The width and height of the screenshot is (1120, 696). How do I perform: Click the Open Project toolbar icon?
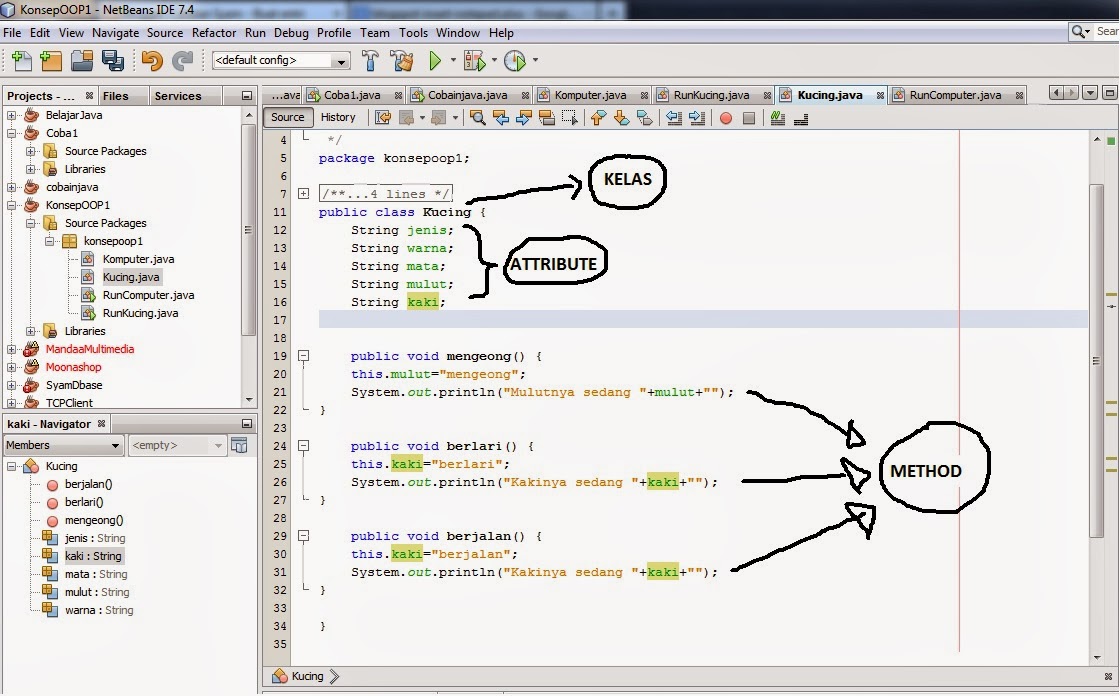click(82, 61)
